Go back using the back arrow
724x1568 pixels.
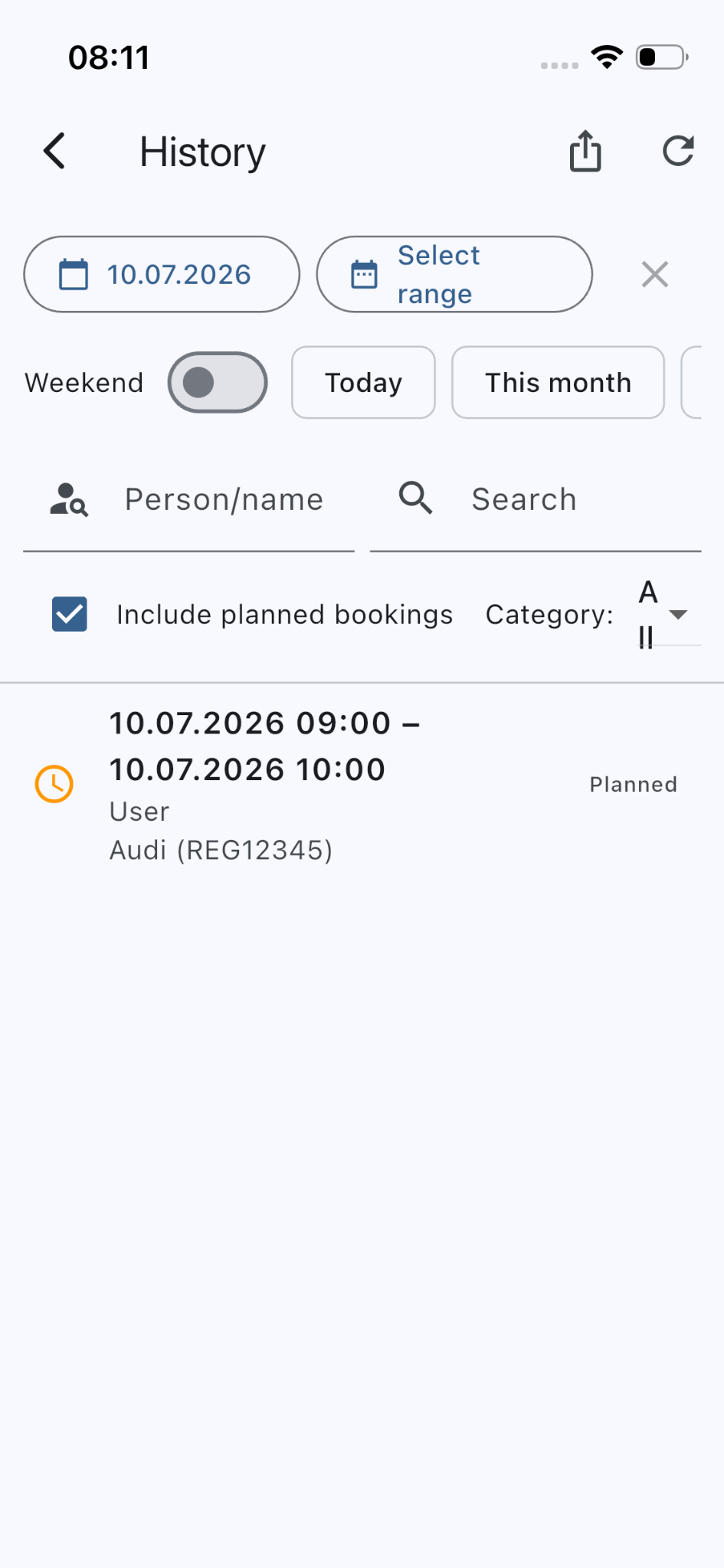click(x=54, y=151)
